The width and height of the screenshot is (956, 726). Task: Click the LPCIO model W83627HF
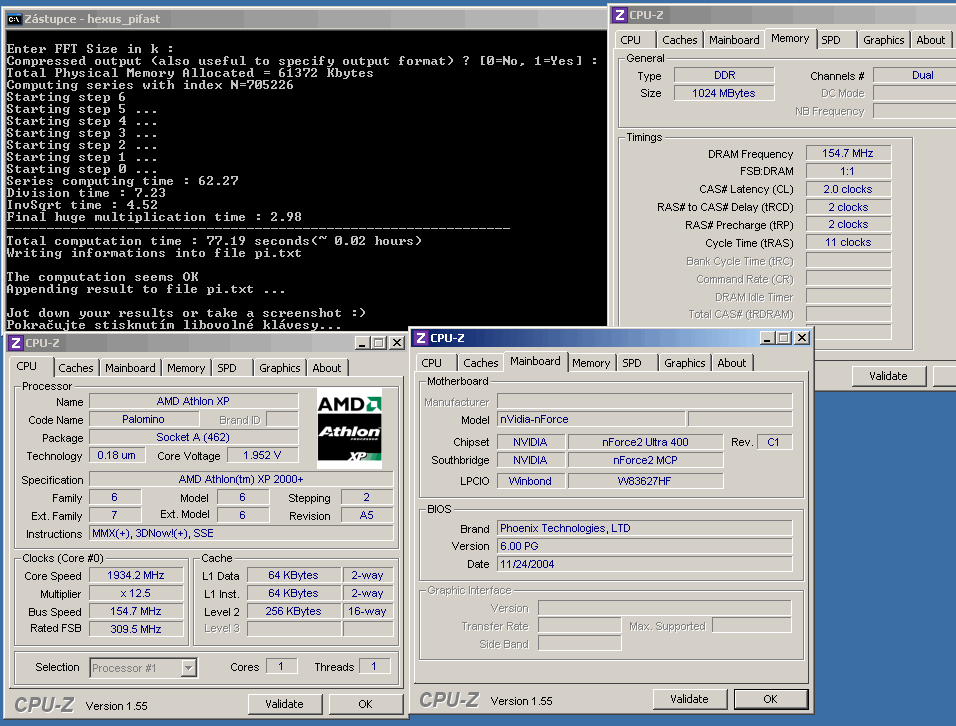(x=645, y=481)
